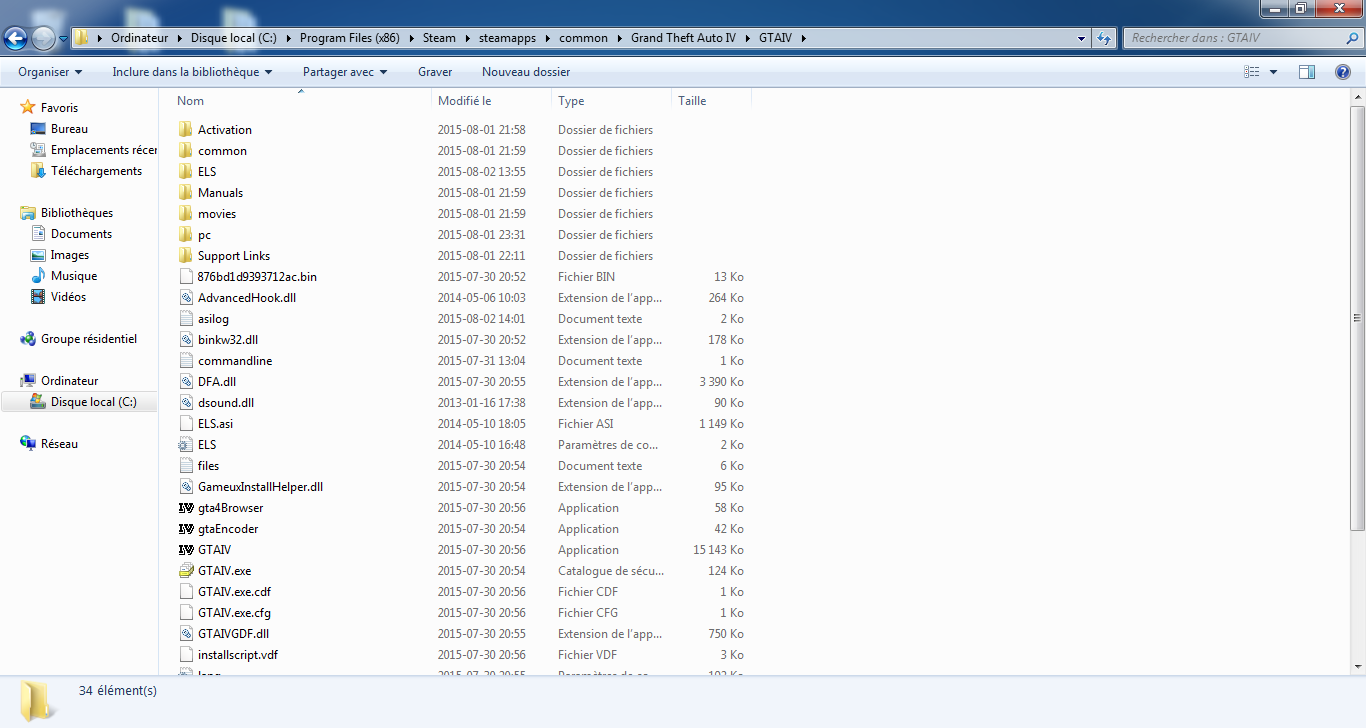This screenshot has width=1366, height=728.
Task: Click the Graver toolbar button
Action: (435, 72)
